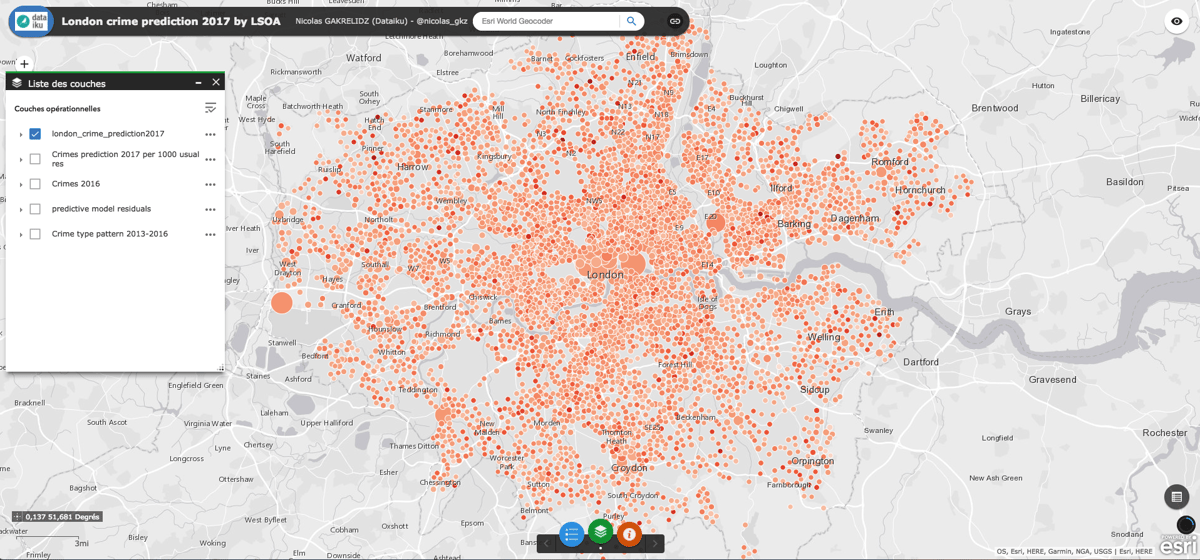Click the Brentwood map label
This screenshot has width=1200, height=560.
click(x=994, y=108)
